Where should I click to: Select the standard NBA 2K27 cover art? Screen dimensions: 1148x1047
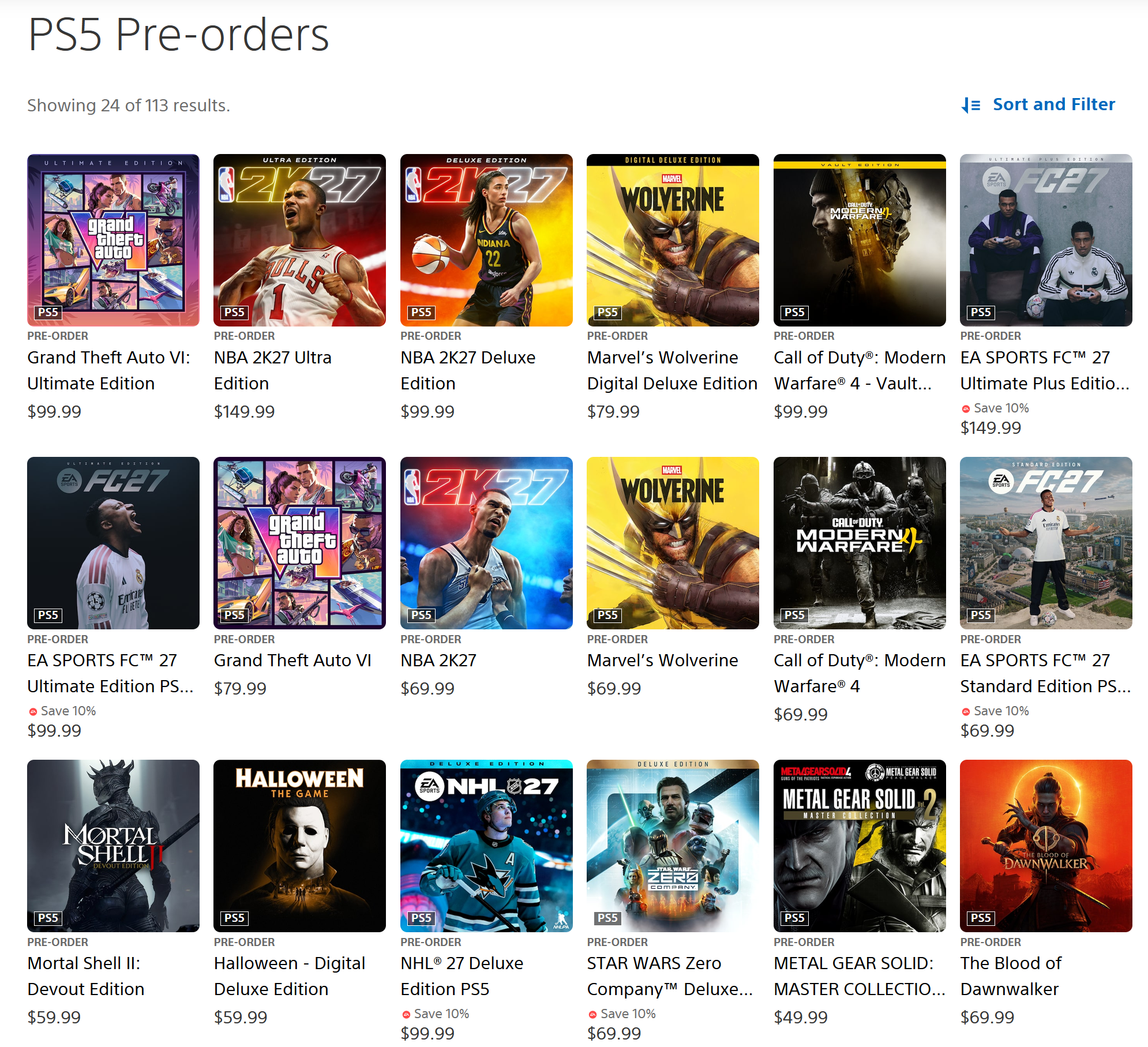click(486, 543)
